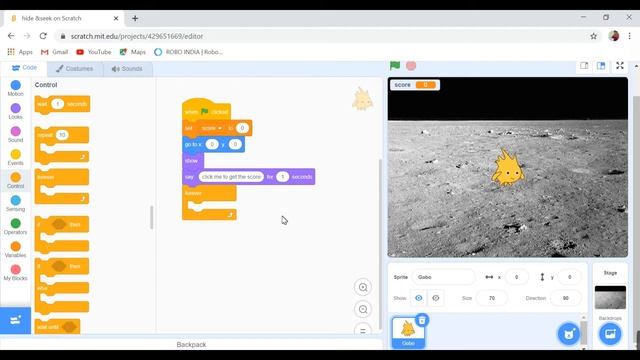Image resolution: width=640 pixels, height=360 pixels.
Task: Open the Maps bookmark
Action: tap(132, 52)
